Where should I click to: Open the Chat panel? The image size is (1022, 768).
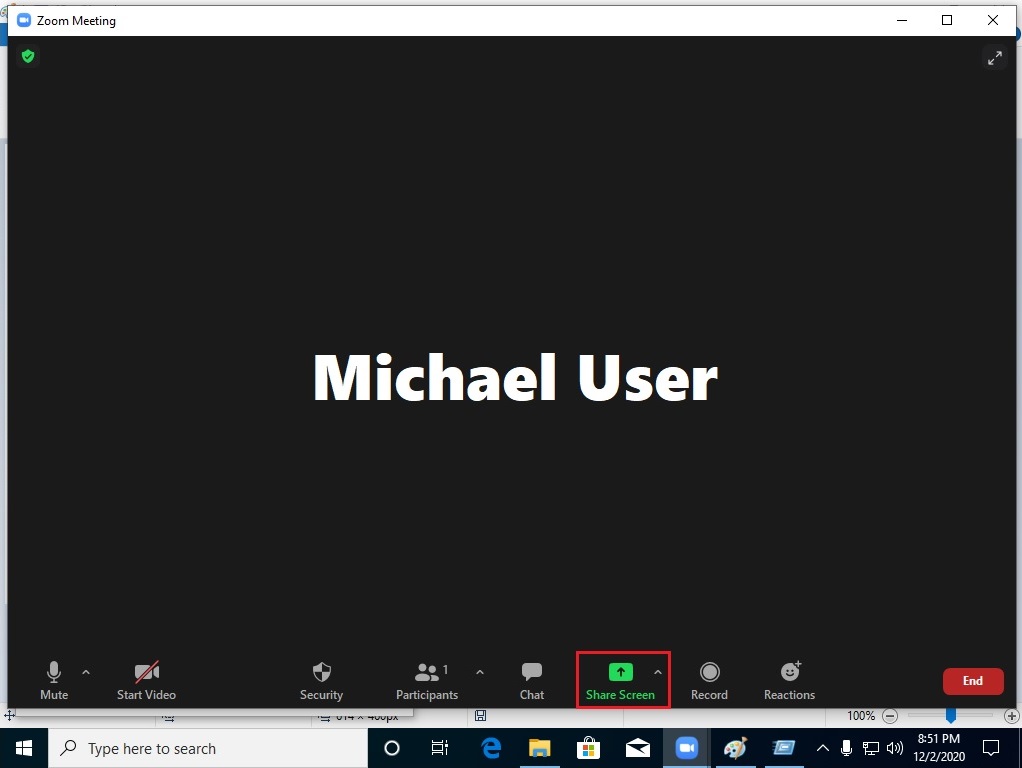[x=531, y=680]
